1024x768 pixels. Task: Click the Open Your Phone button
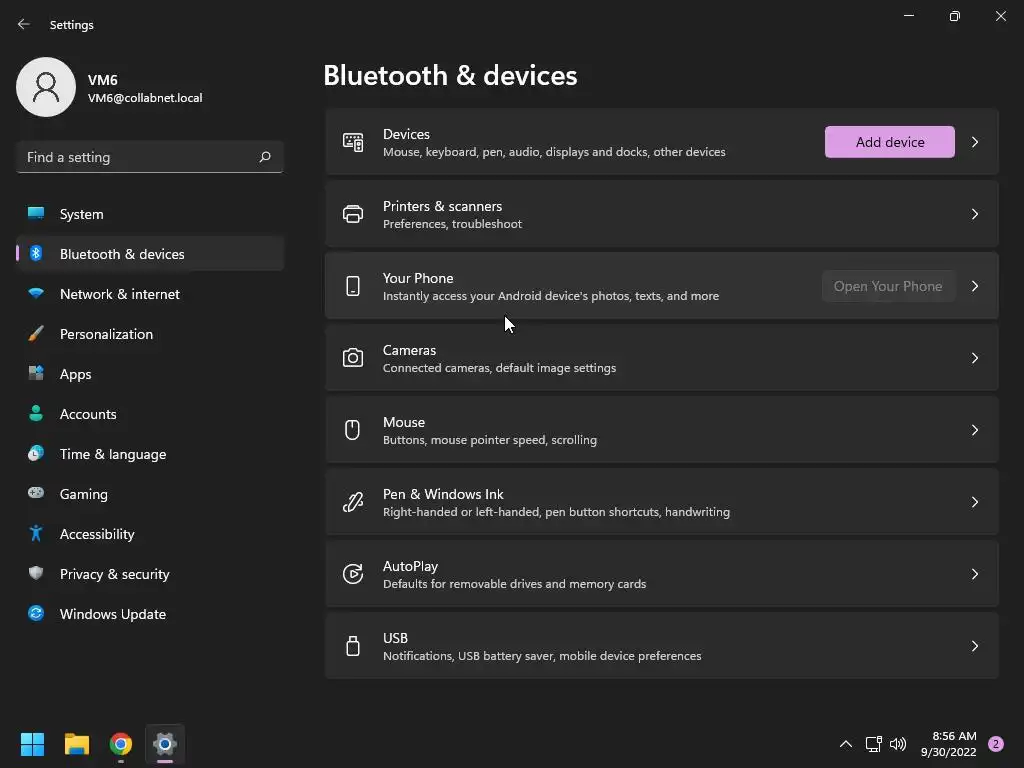pos(887,286)
